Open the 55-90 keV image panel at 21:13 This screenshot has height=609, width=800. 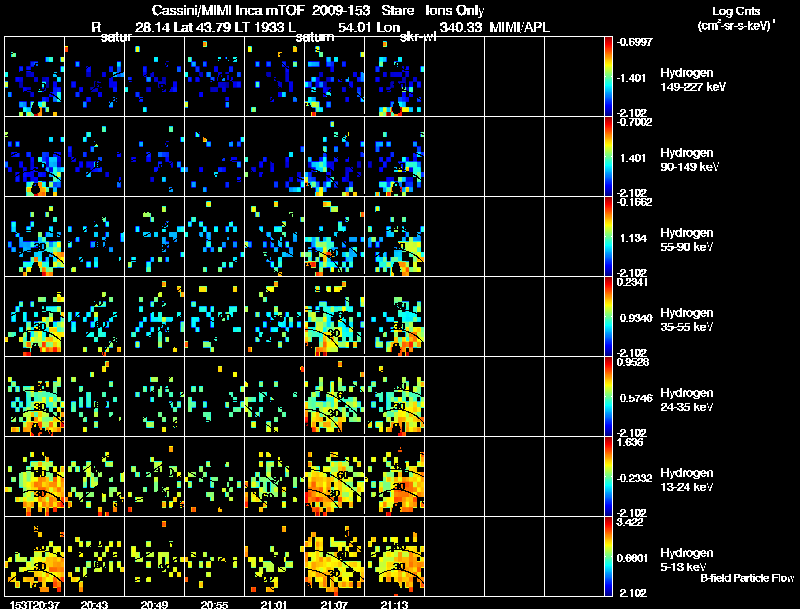coord(395,237)
